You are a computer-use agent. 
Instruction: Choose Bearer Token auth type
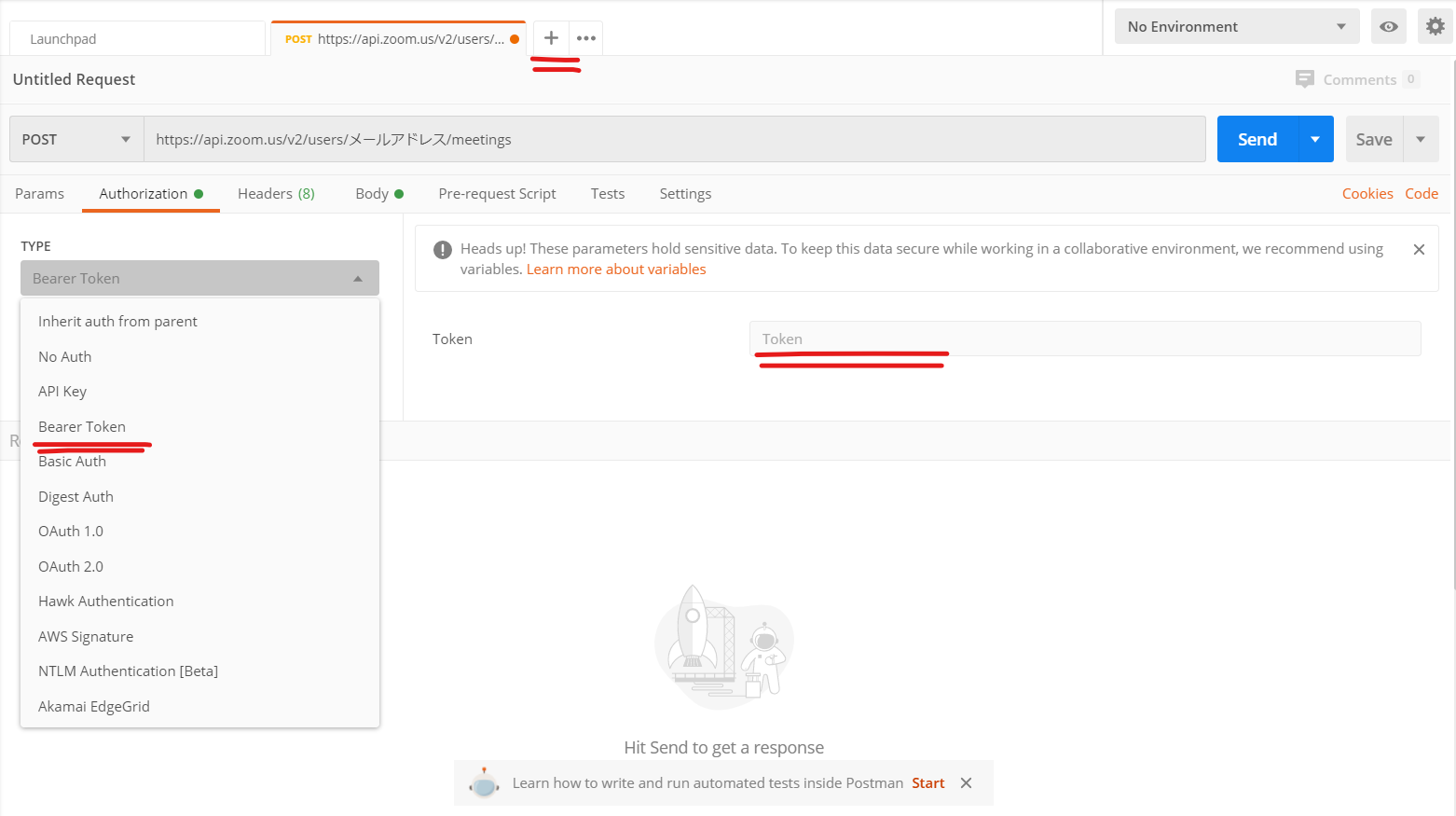click(x=199, y=426)
